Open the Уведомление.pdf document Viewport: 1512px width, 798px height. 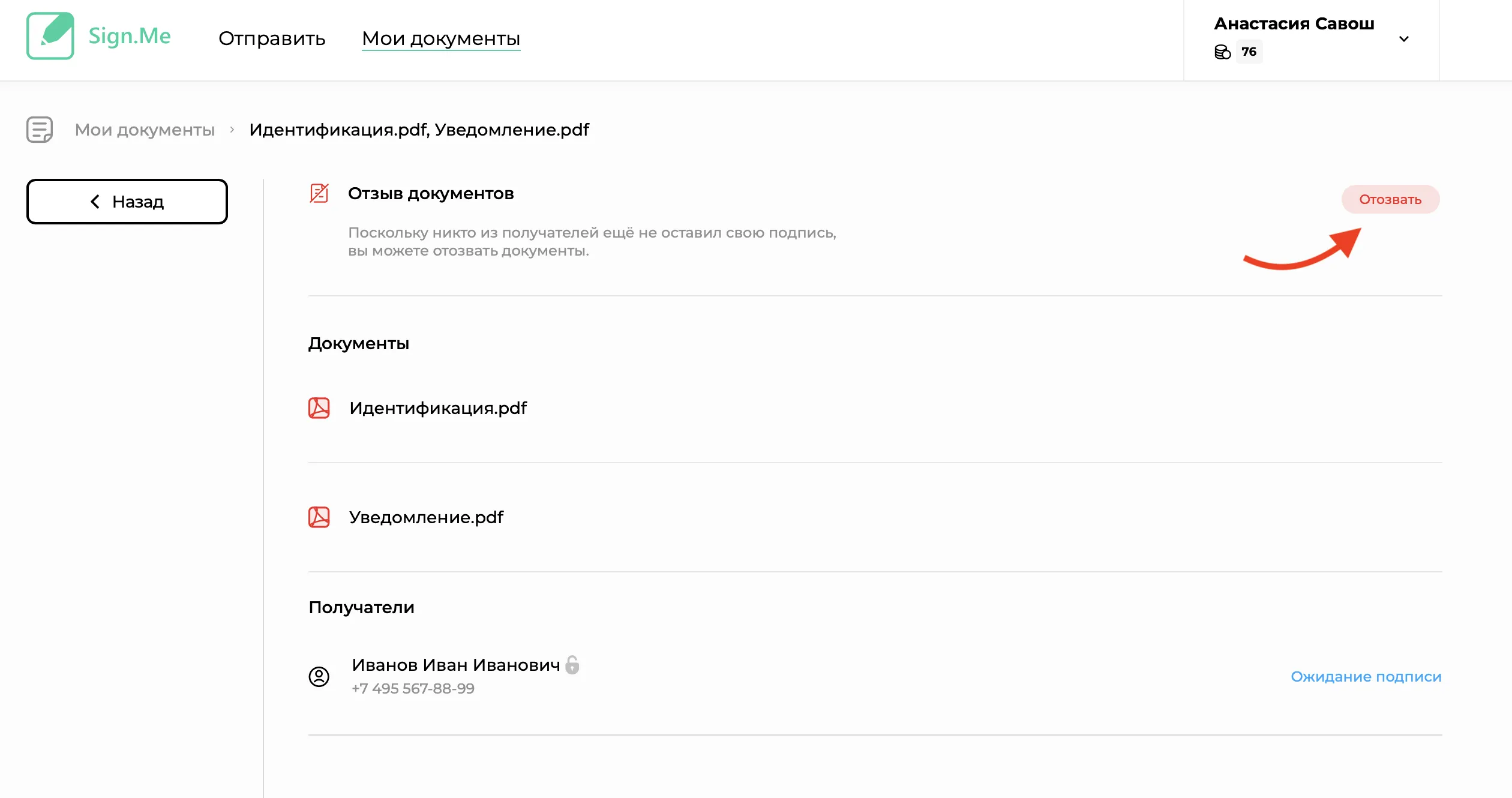pos(426,517)
